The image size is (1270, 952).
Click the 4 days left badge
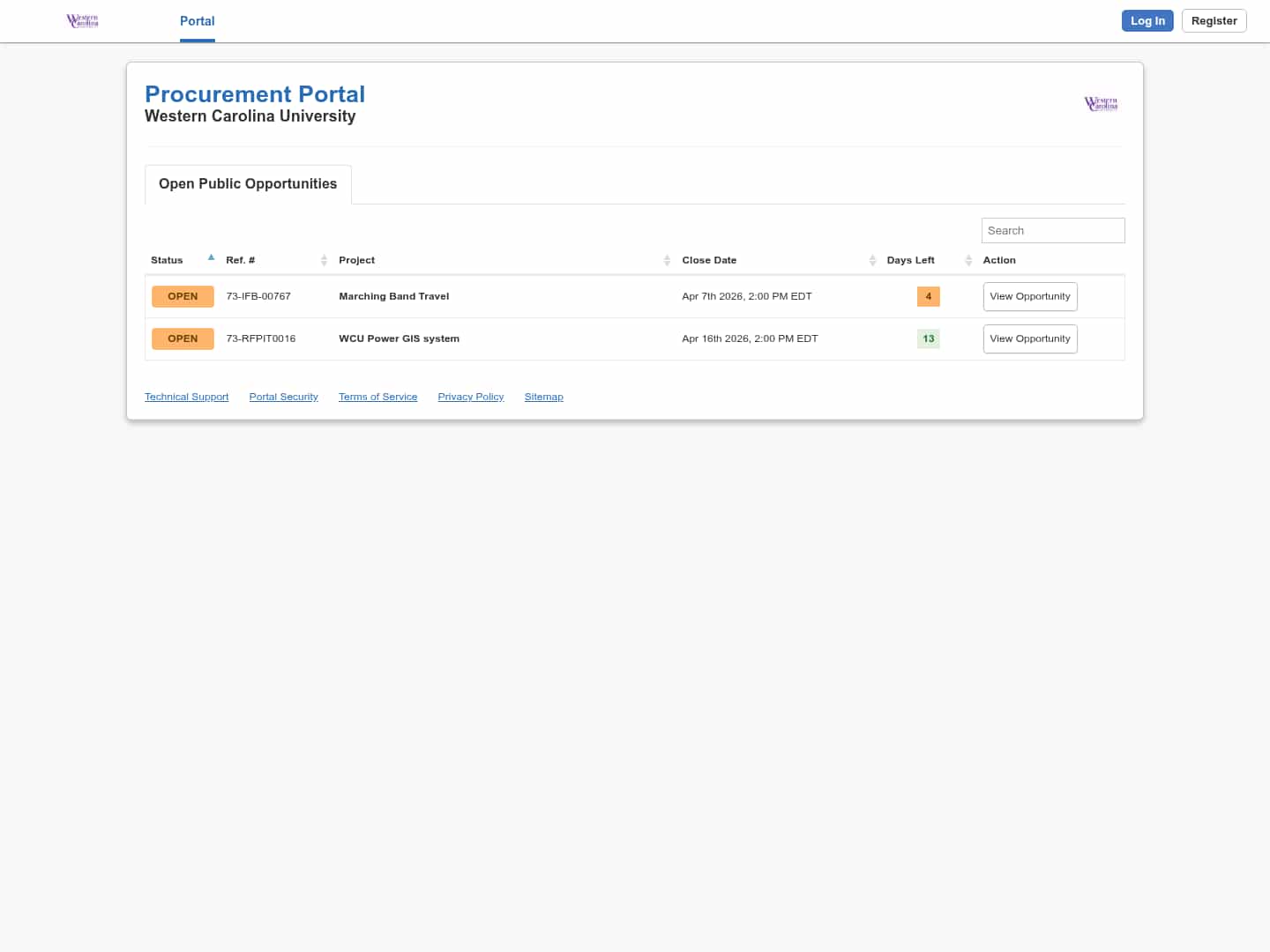928,296
